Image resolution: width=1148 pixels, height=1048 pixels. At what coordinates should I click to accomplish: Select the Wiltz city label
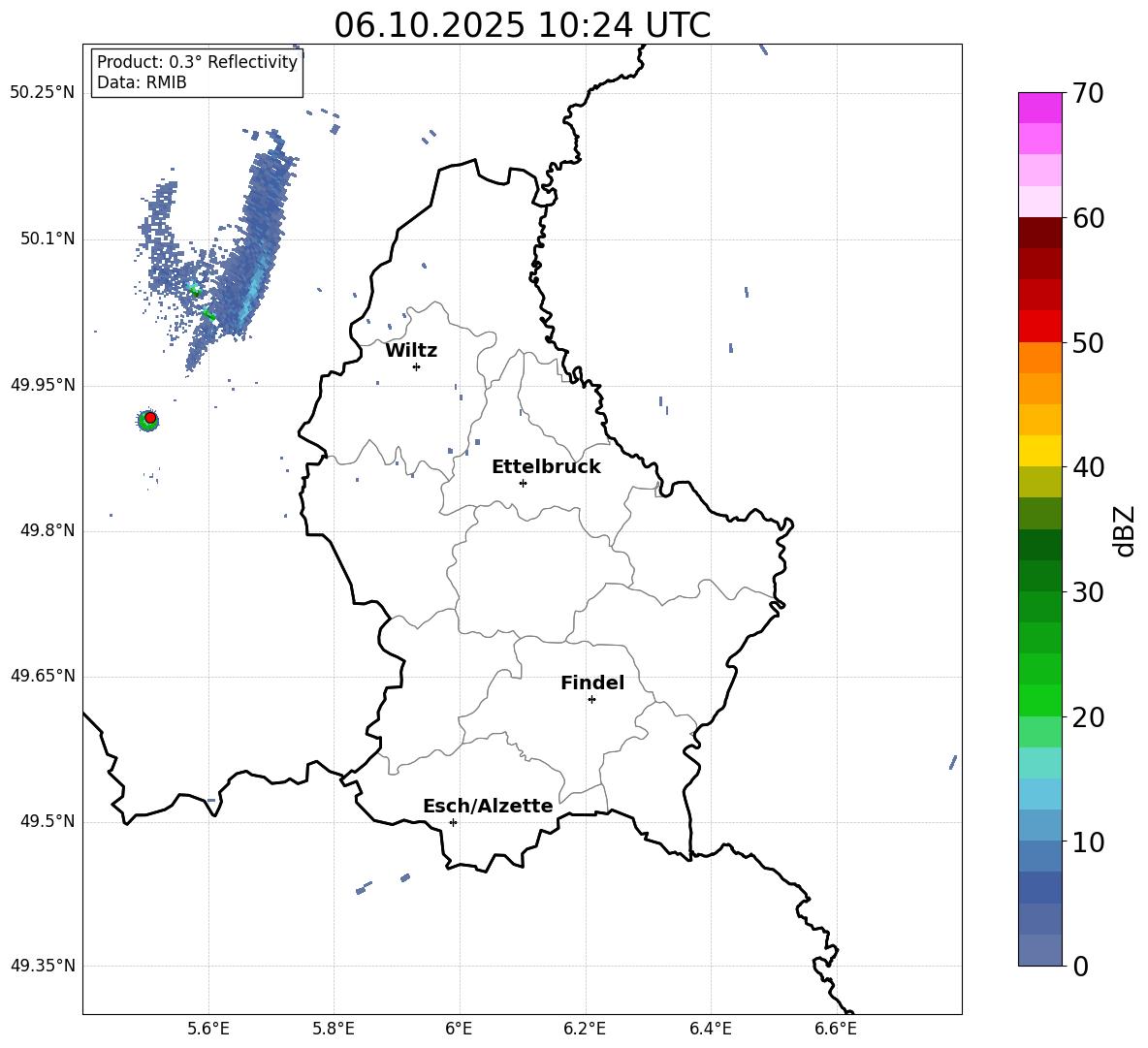(x=411, y=351)
